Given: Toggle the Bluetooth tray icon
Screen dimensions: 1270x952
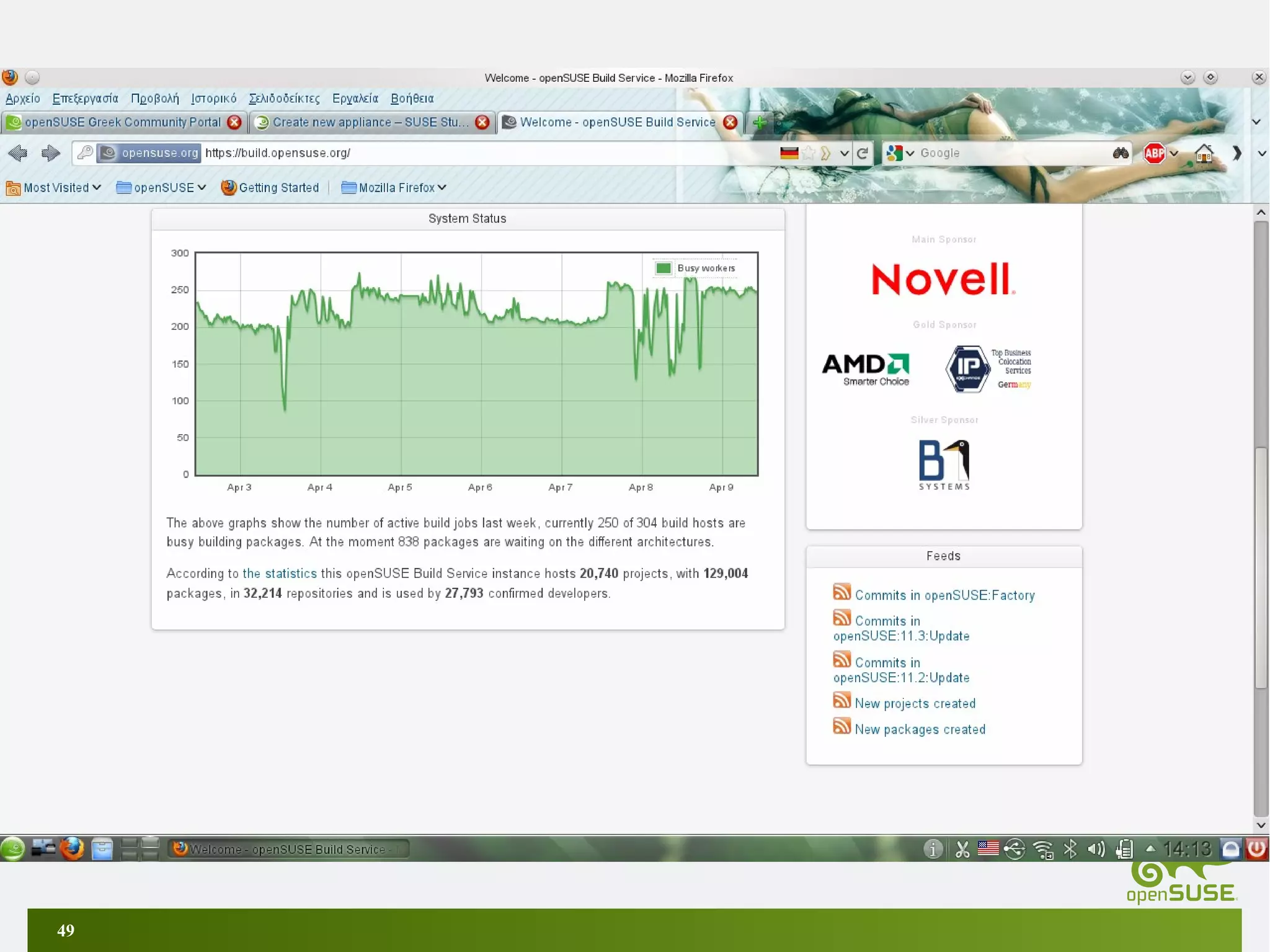Looking at the screenshot, I should (x=1070, y=848).
